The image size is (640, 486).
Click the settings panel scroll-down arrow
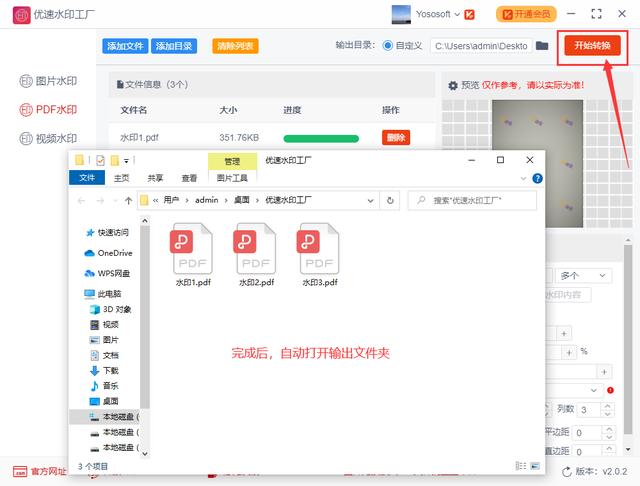point(628,449)
